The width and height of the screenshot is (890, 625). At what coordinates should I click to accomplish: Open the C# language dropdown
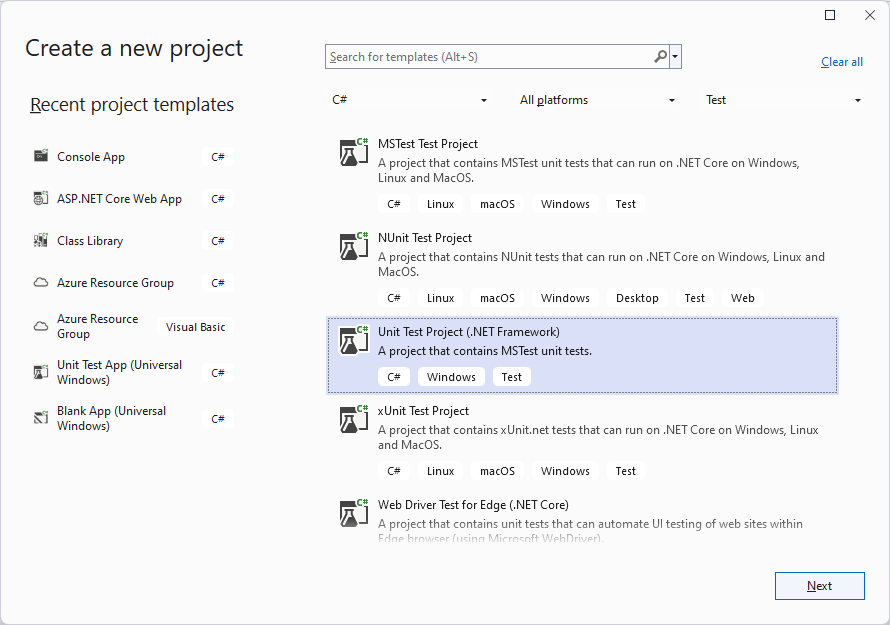point(410,99)
